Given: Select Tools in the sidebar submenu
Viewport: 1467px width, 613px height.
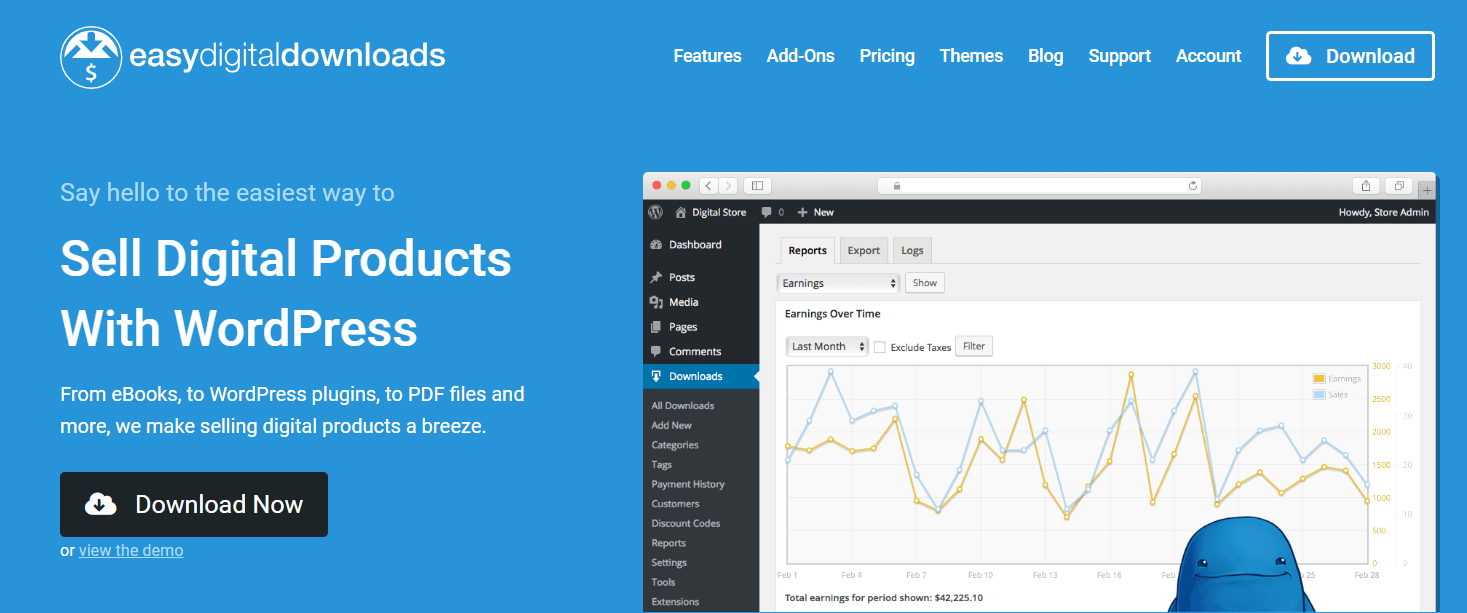Looking at the screenshot, I should (x=663, y=582).
